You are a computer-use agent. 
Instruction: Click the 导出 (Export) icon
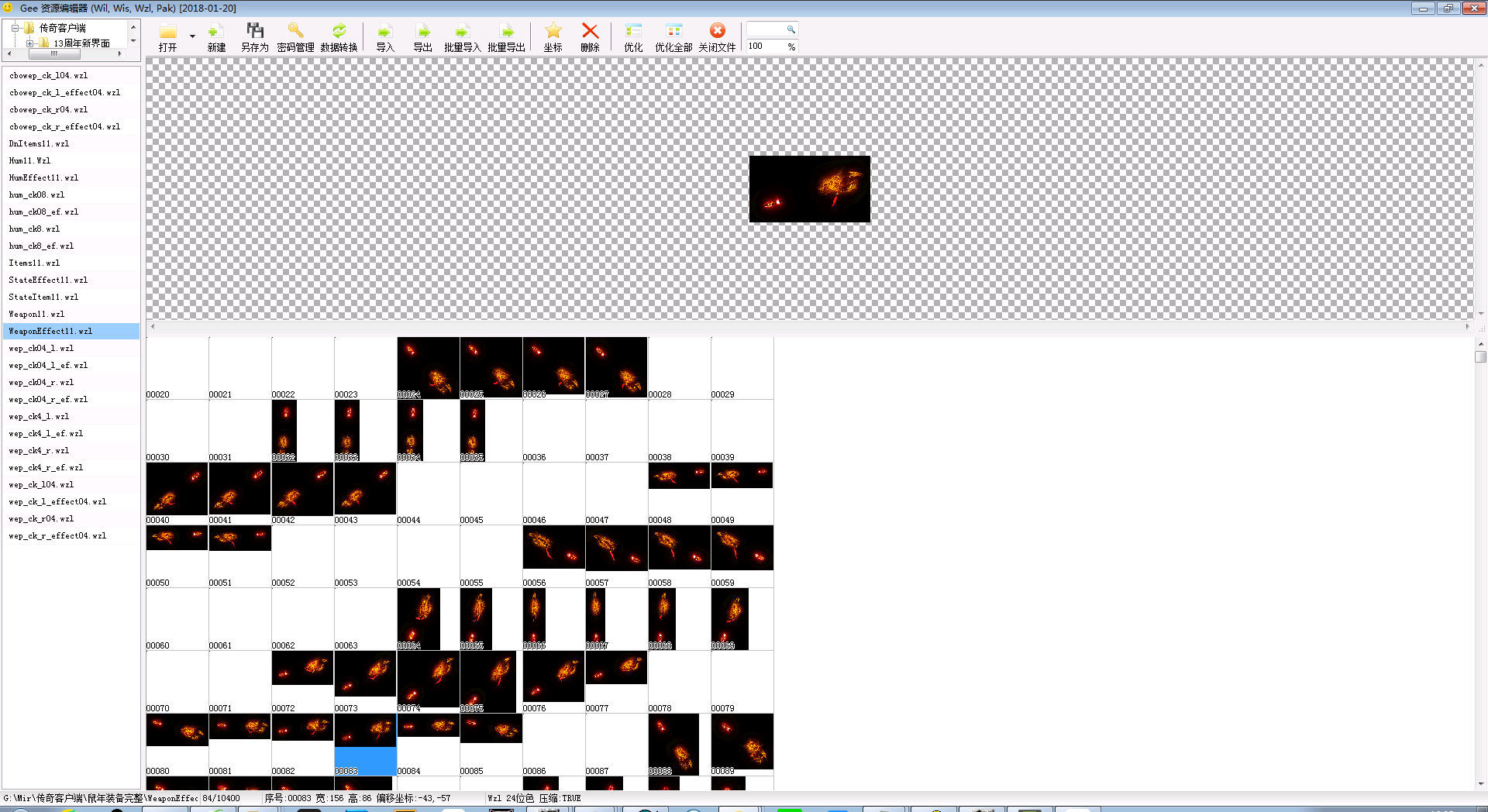coord(423,31)
